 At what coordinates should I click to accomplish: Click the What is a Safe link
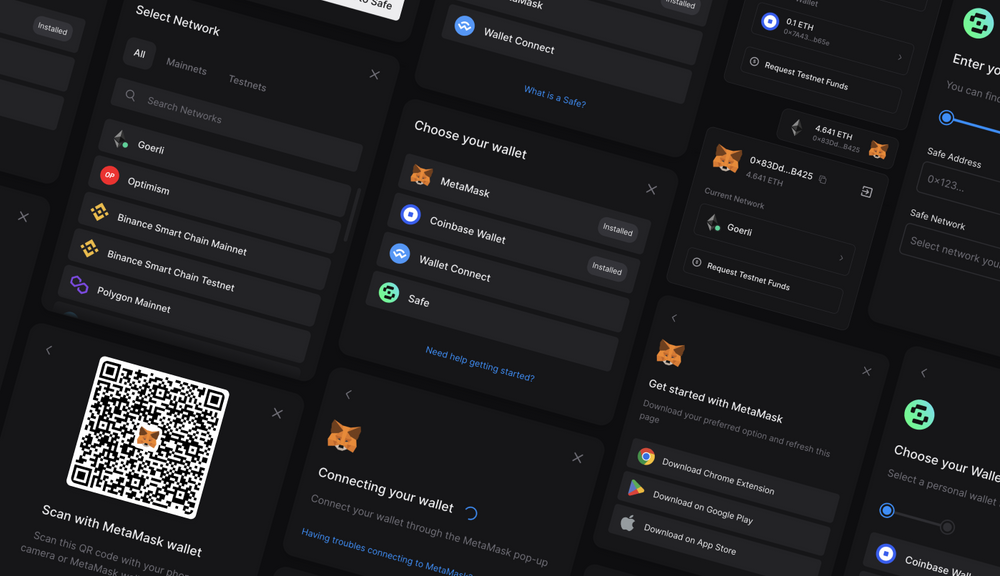(x=555, y=97)
